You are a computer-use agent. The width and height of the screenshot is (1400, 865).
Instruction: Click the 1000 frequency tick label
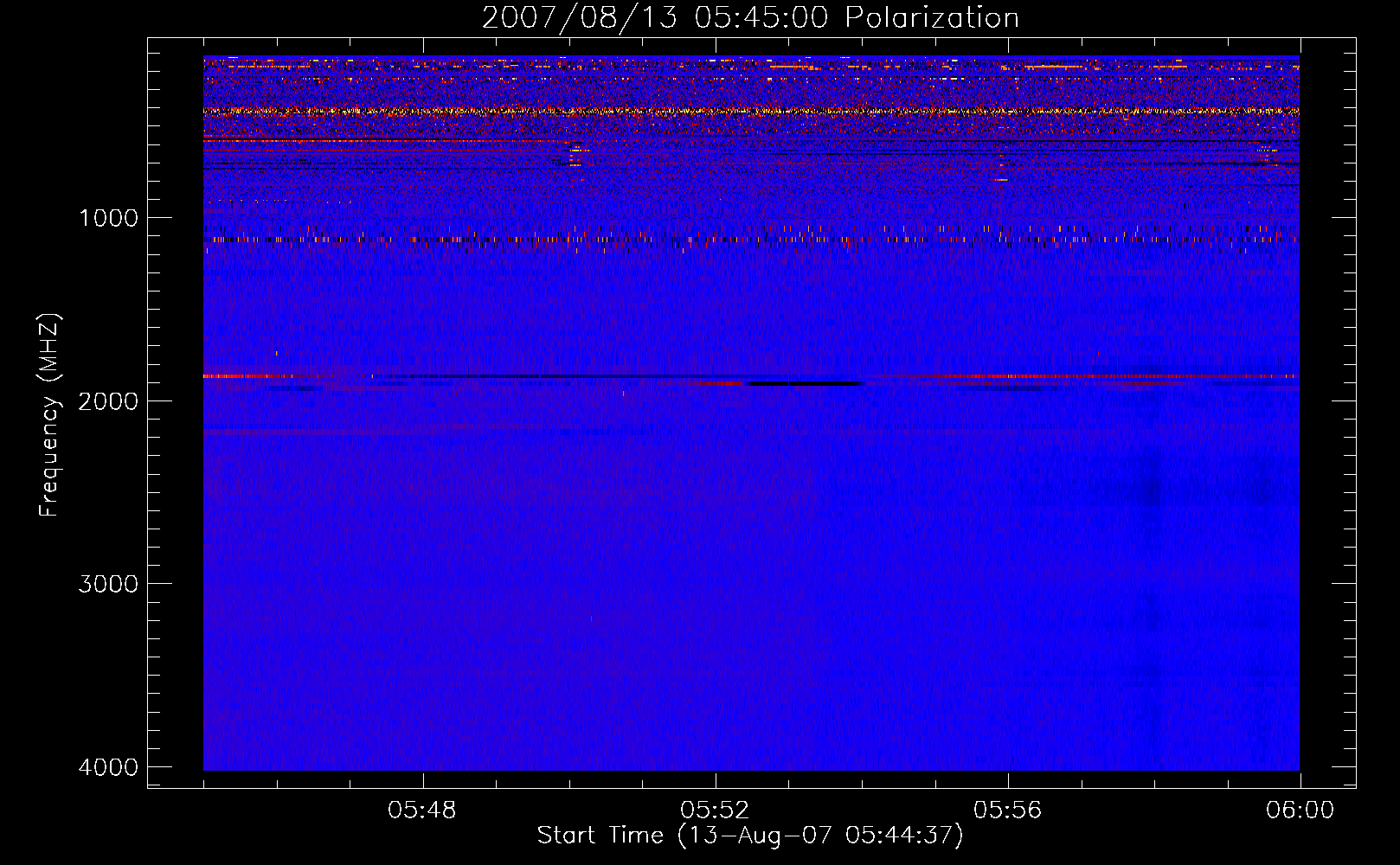[108, 218]
